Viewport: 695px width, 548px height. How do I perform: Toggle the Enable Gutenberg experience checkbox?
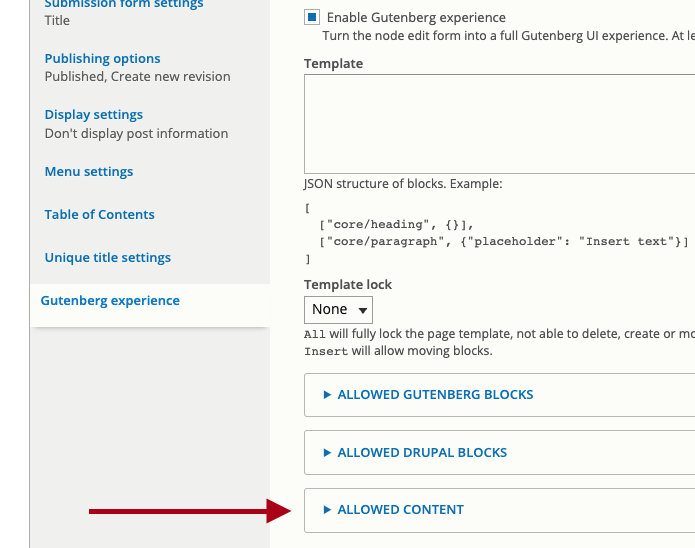pos(312,17)
